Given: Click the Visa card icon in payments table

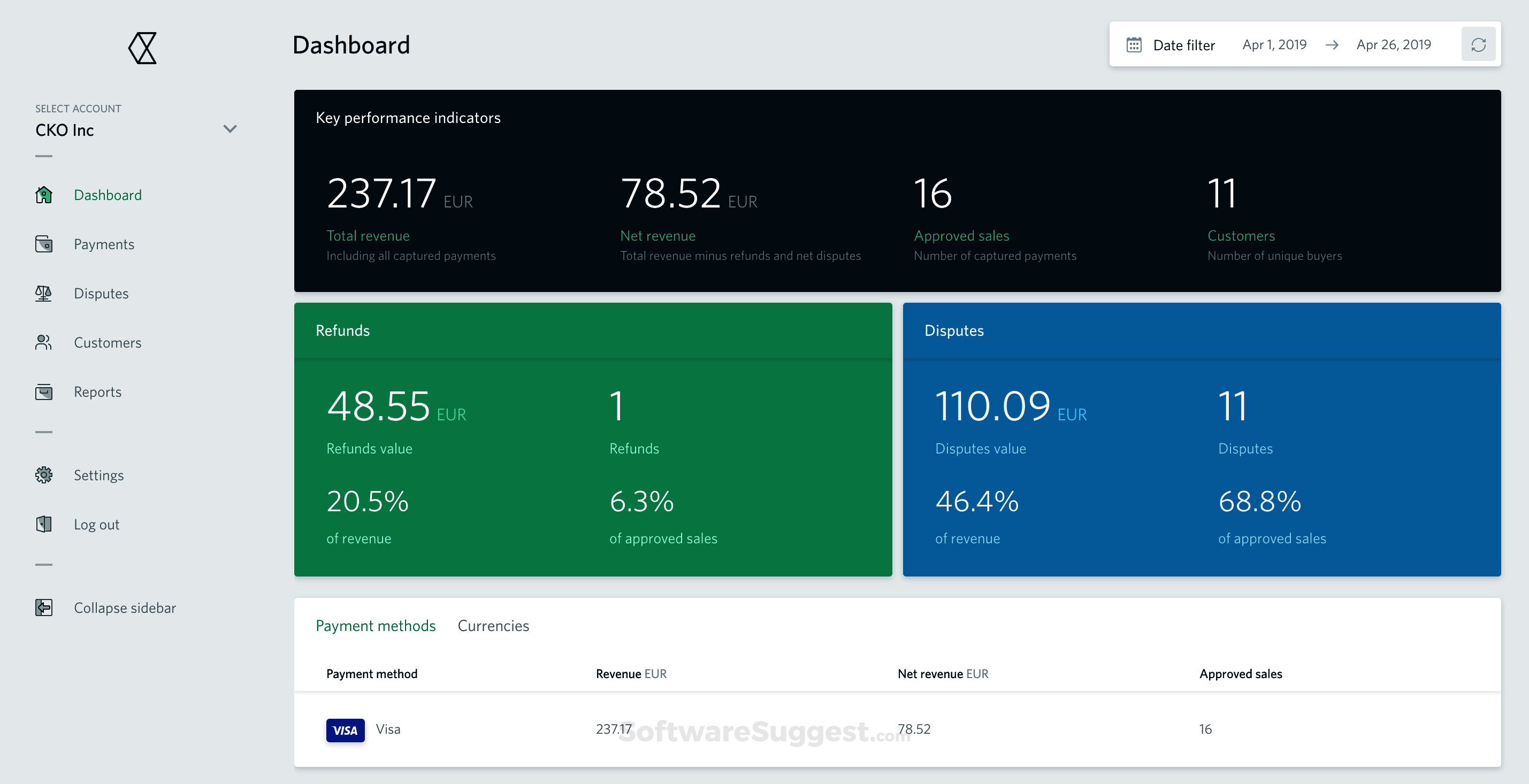Looking at the screenshot, I should pos(345,729).
